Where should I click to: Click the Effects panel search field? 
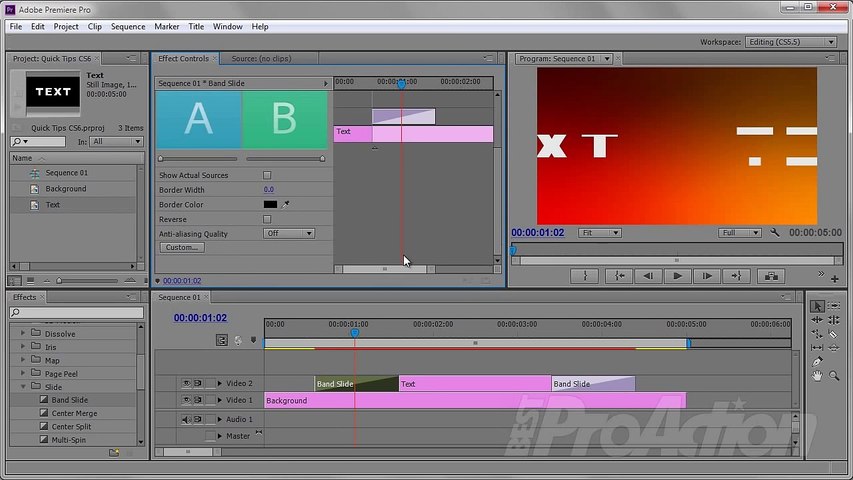tap(77, 312)
